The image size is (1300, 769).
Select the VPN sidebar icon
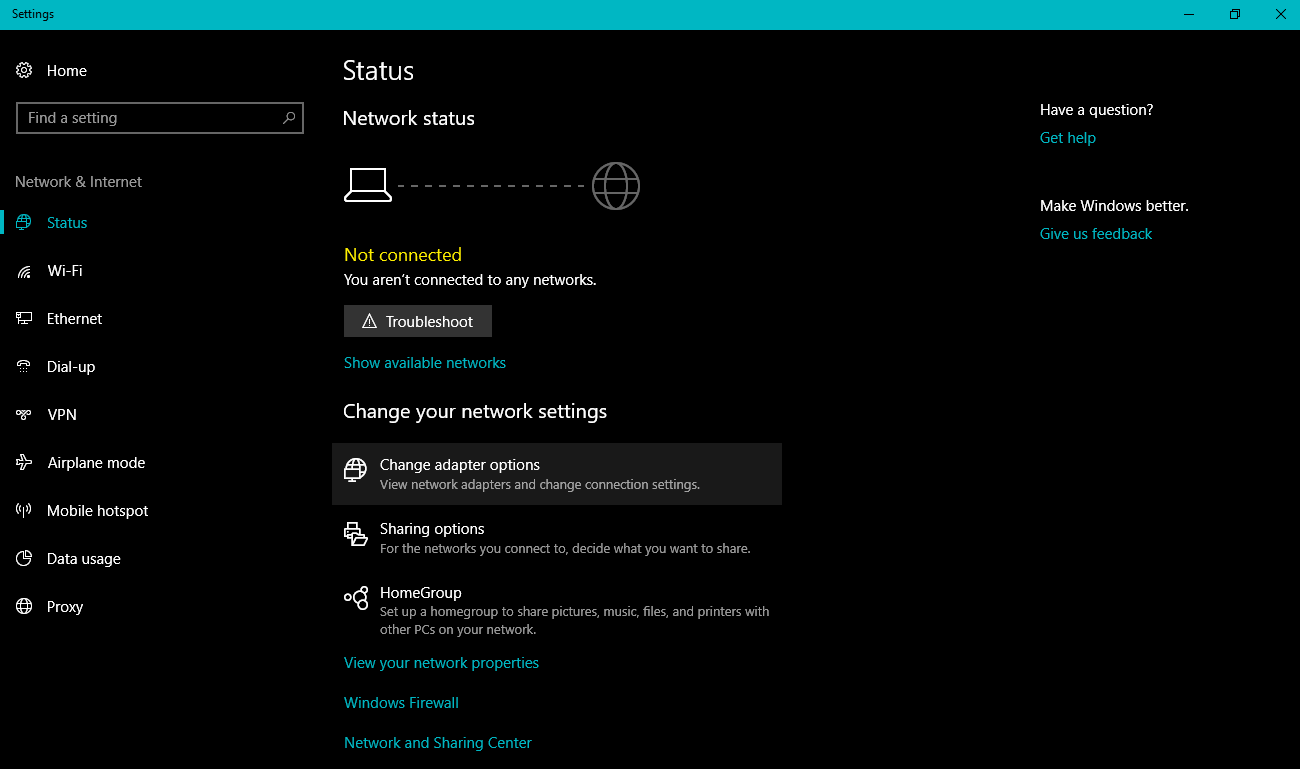click(x=23, y=414)
